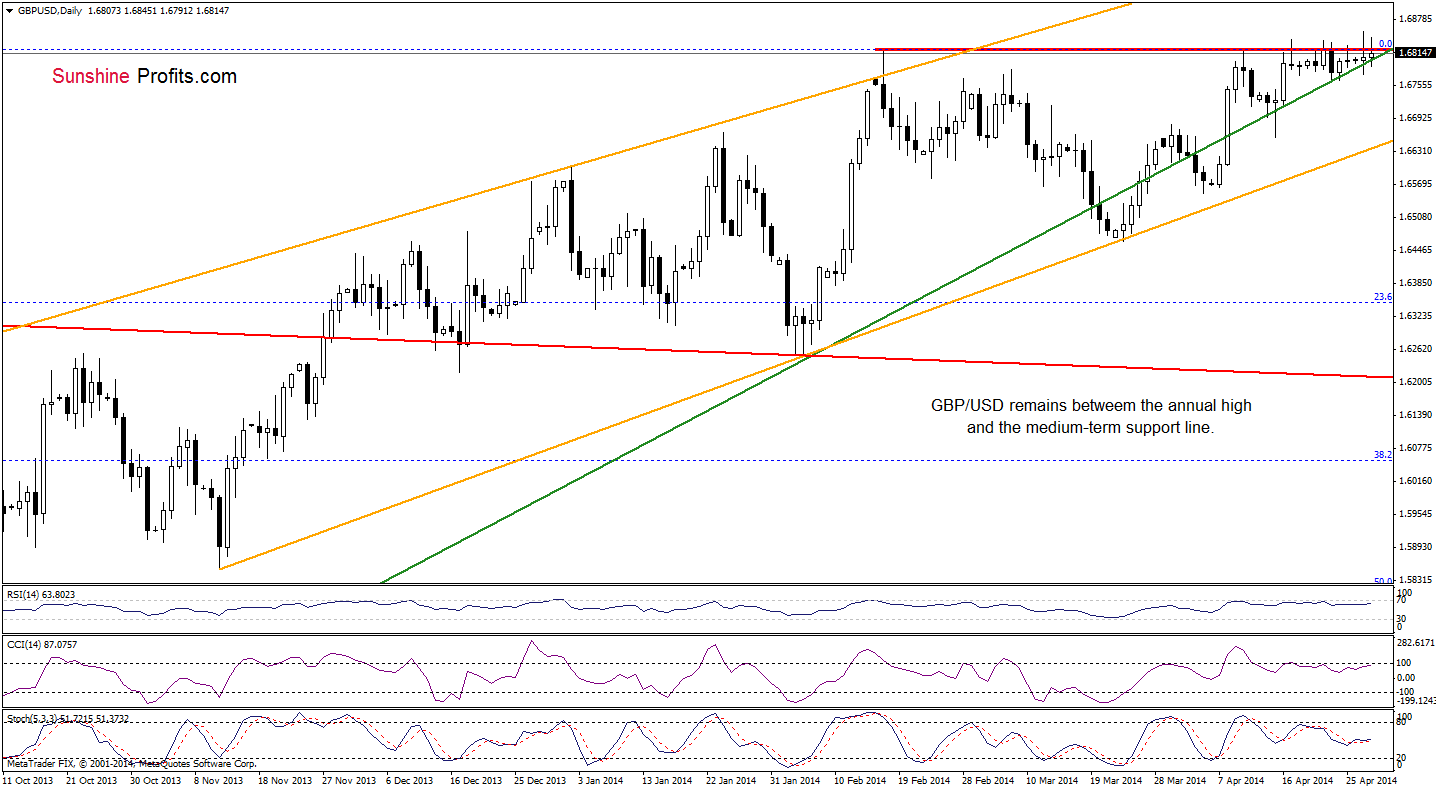The width and height of the screenshot is (1436, 789).
Task: Click the 23.6 Fibonacci level label
Action: click(x=1383, y=296)
